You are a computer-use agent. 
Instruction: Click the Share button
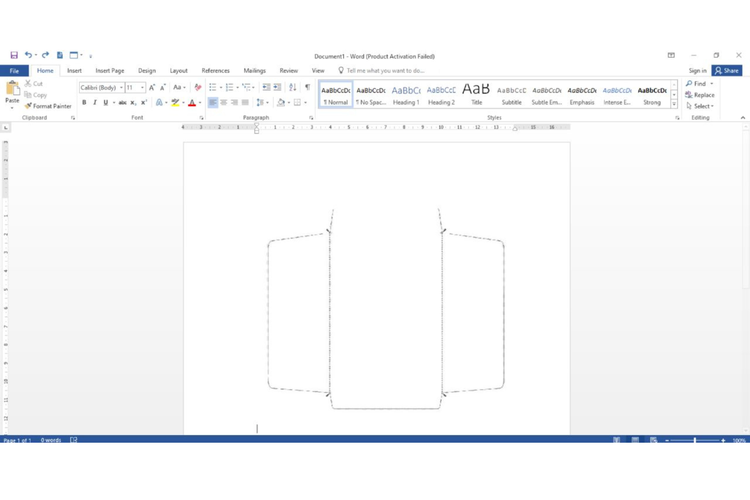point(728,71)
